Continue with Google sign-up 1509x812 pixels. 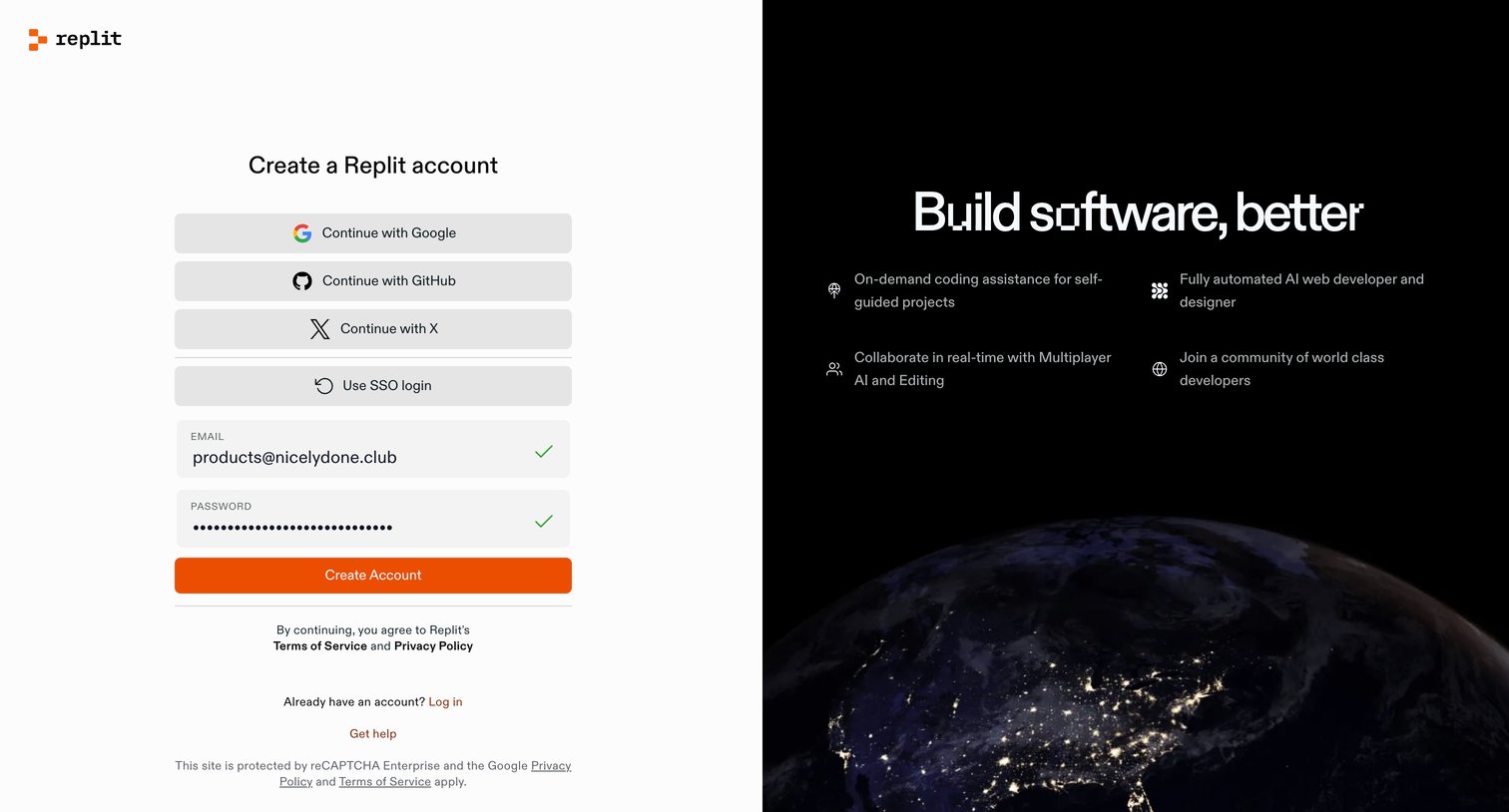pos(373,233)
